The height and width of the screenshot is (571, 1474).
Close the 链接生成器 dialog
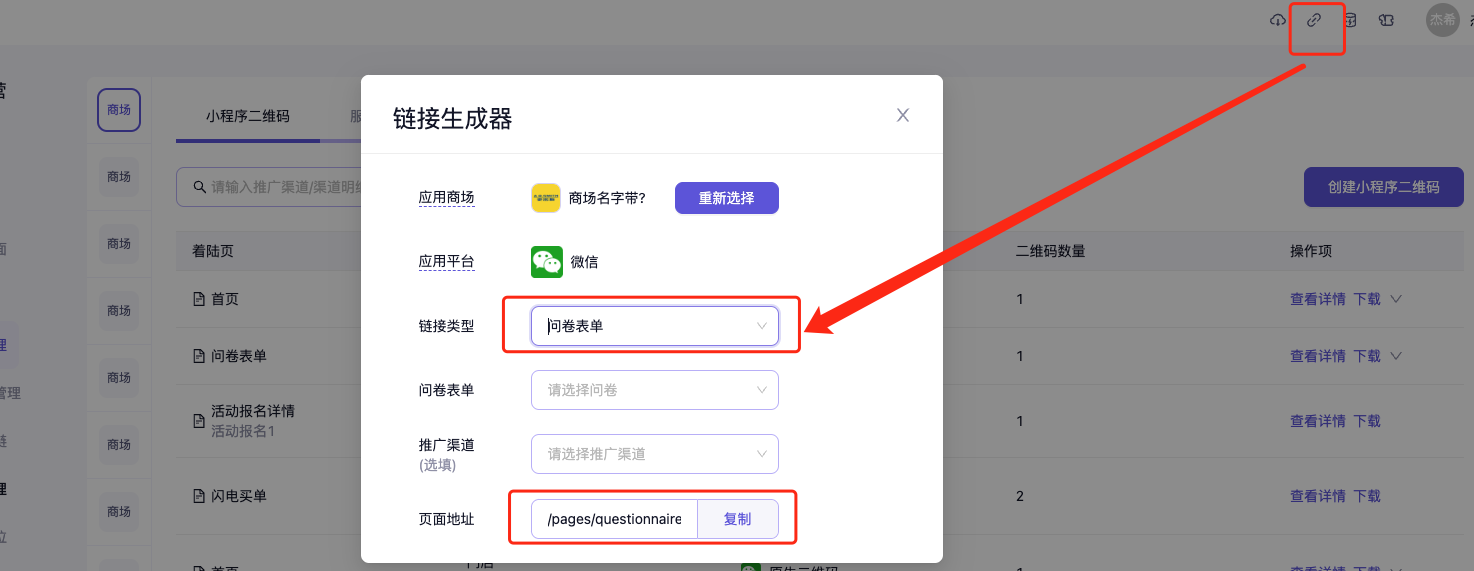tap(902, 115)
